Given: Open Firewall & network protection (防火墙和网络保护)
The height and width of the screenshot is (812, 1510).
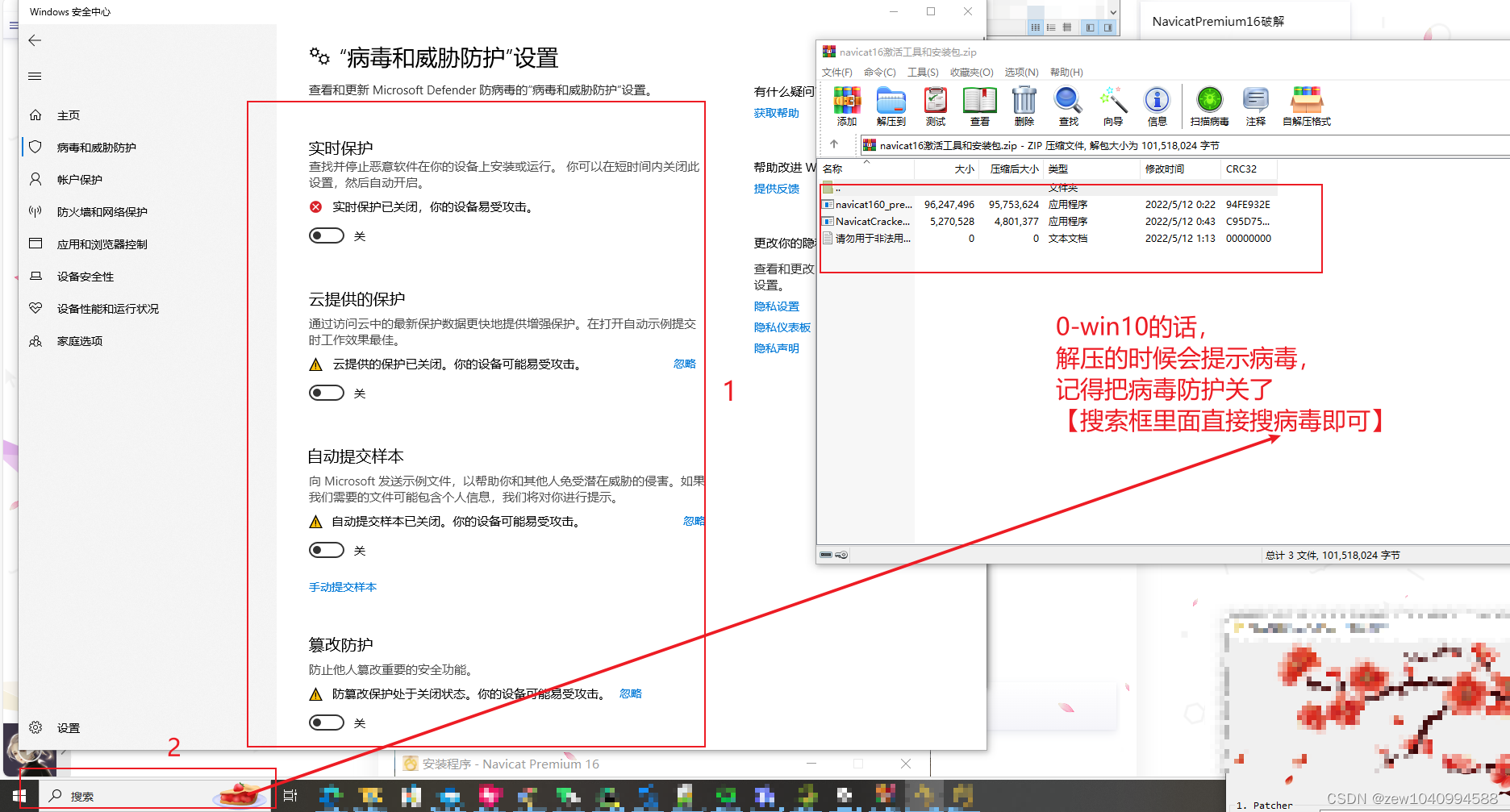Looking at the screenshot, I should (x=102, y=212).
